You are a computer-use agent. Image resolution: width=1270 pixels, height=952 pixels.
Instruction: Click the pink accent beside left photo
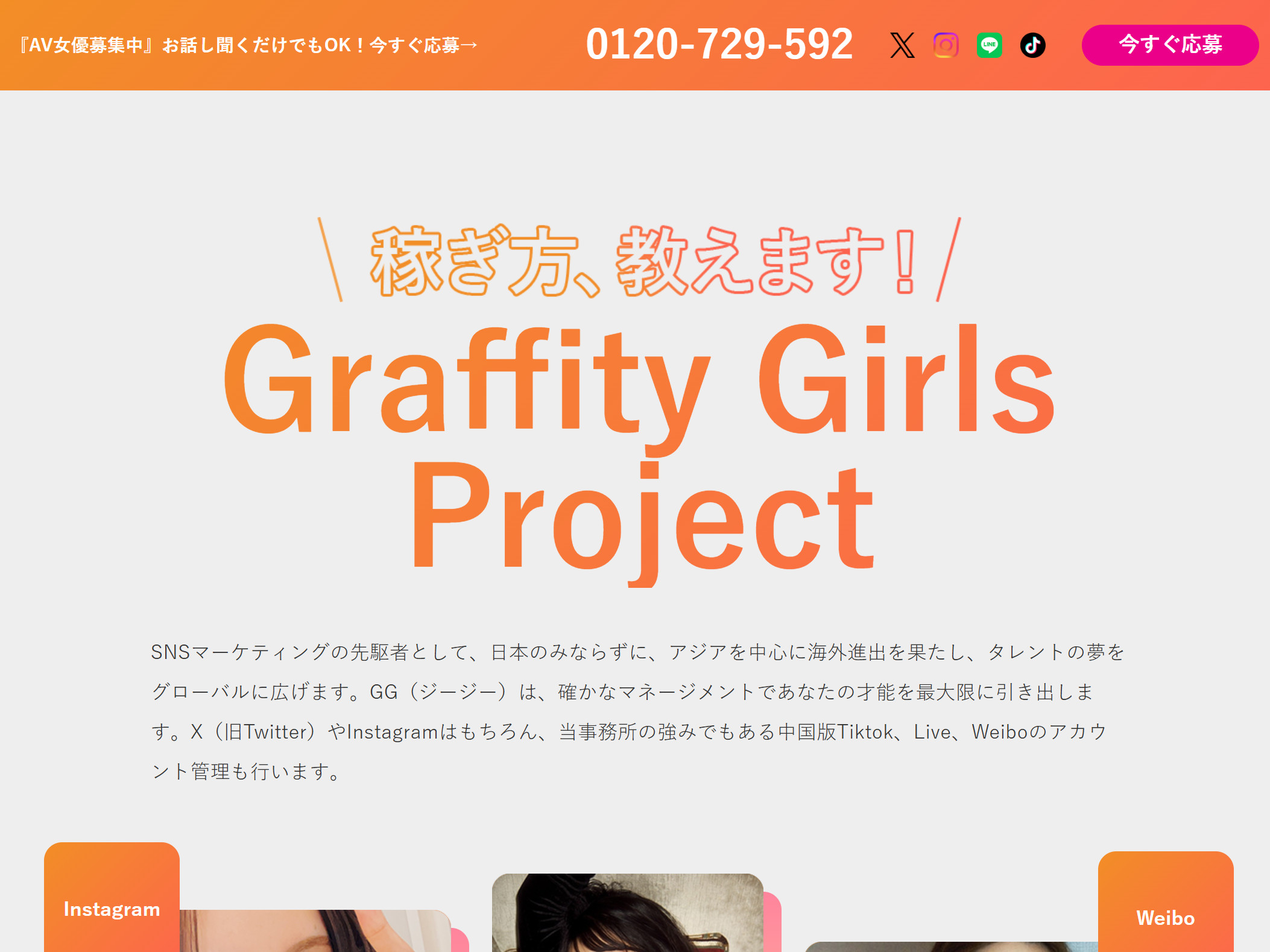click(460, 940)
